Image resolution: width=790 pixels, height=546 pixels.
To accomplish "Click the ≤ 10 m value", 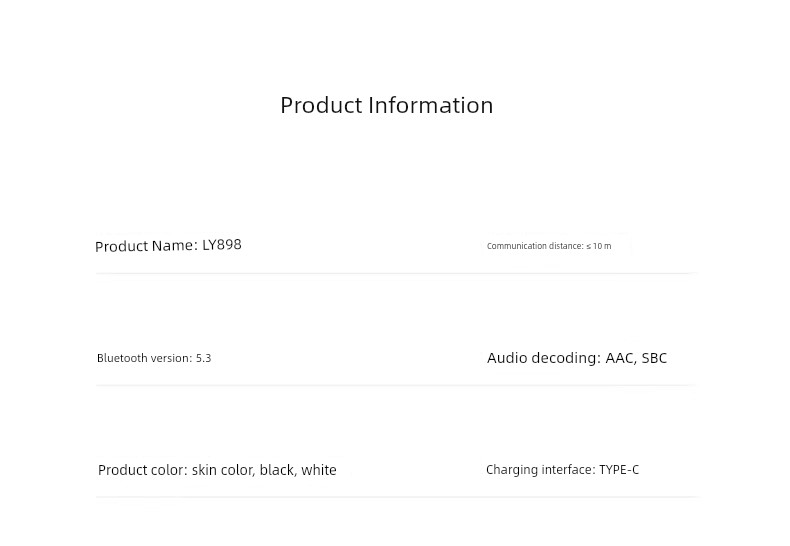I will coord(599,246).
